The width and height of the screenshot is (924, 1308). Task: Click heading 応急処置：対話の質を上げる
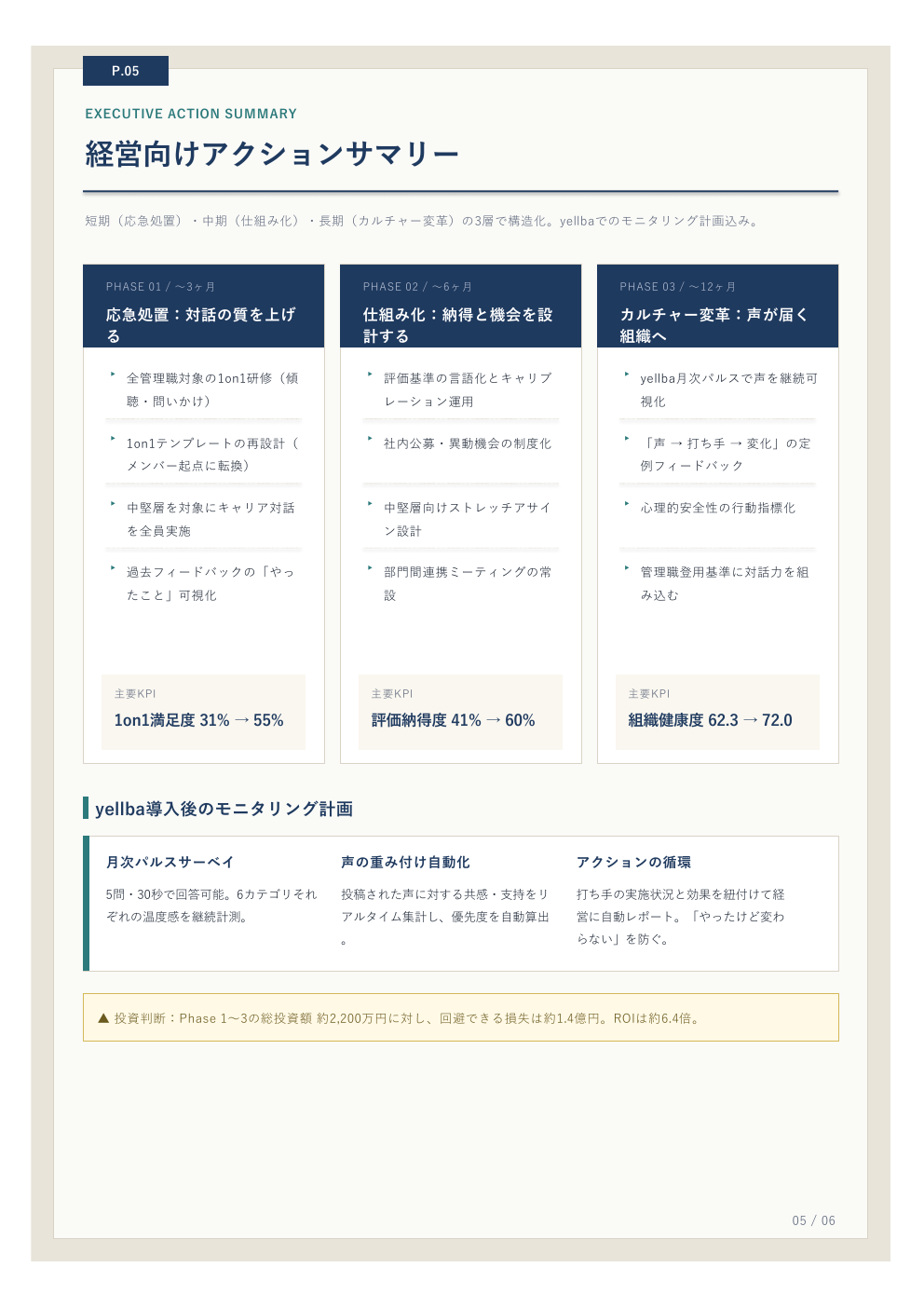(x=201, y=325)
